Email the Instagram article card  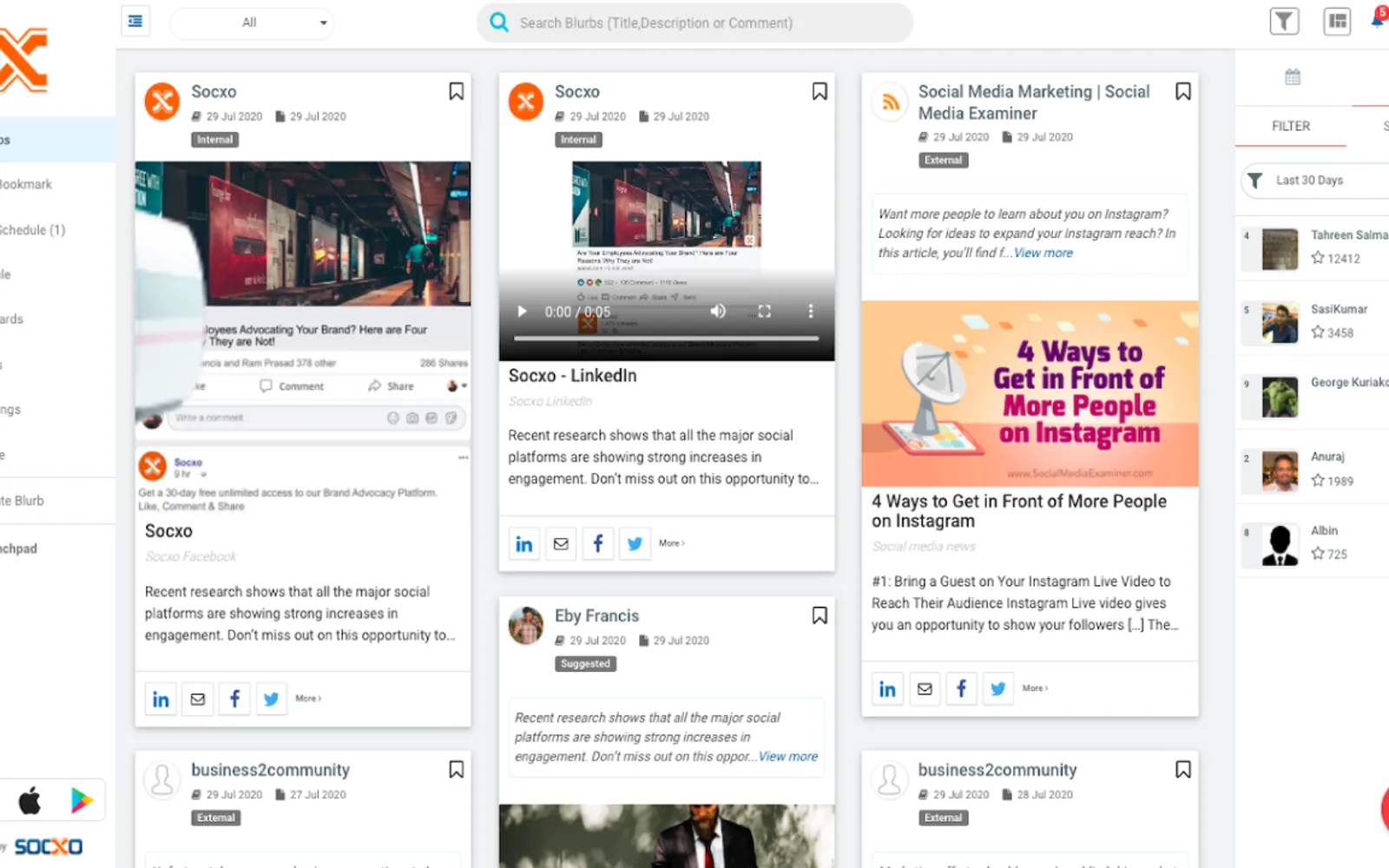coord(925,688)
